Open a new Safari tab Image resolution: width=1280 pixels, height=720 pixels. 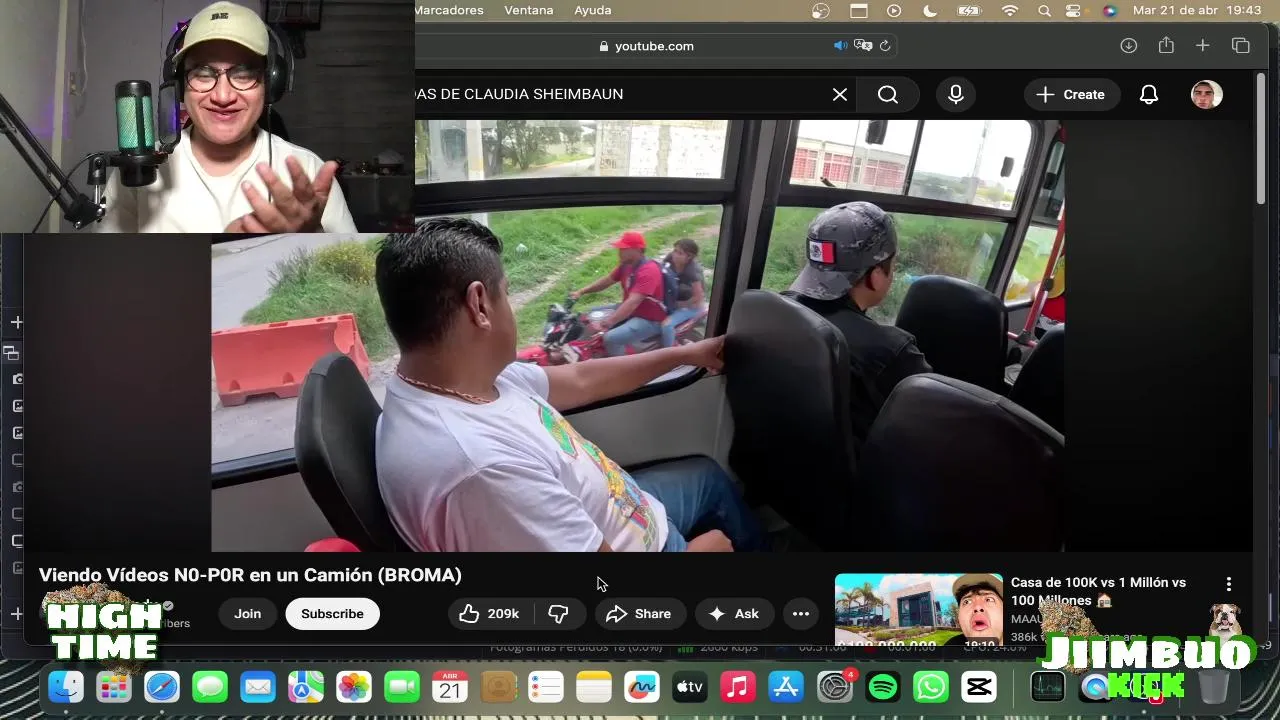point(1203,46)
